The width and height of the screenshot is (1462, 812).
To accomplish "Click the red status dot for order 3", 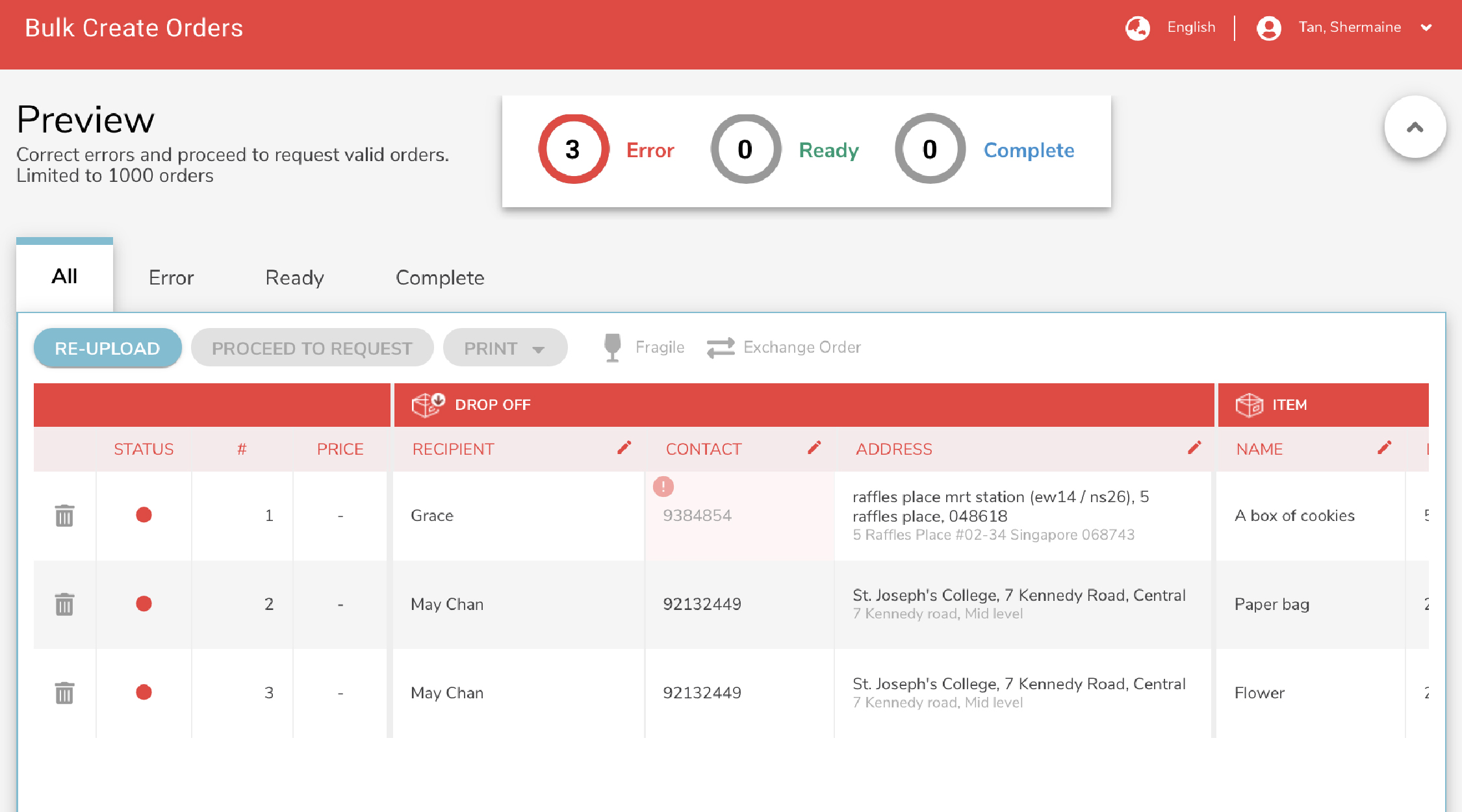I will 144,692.
